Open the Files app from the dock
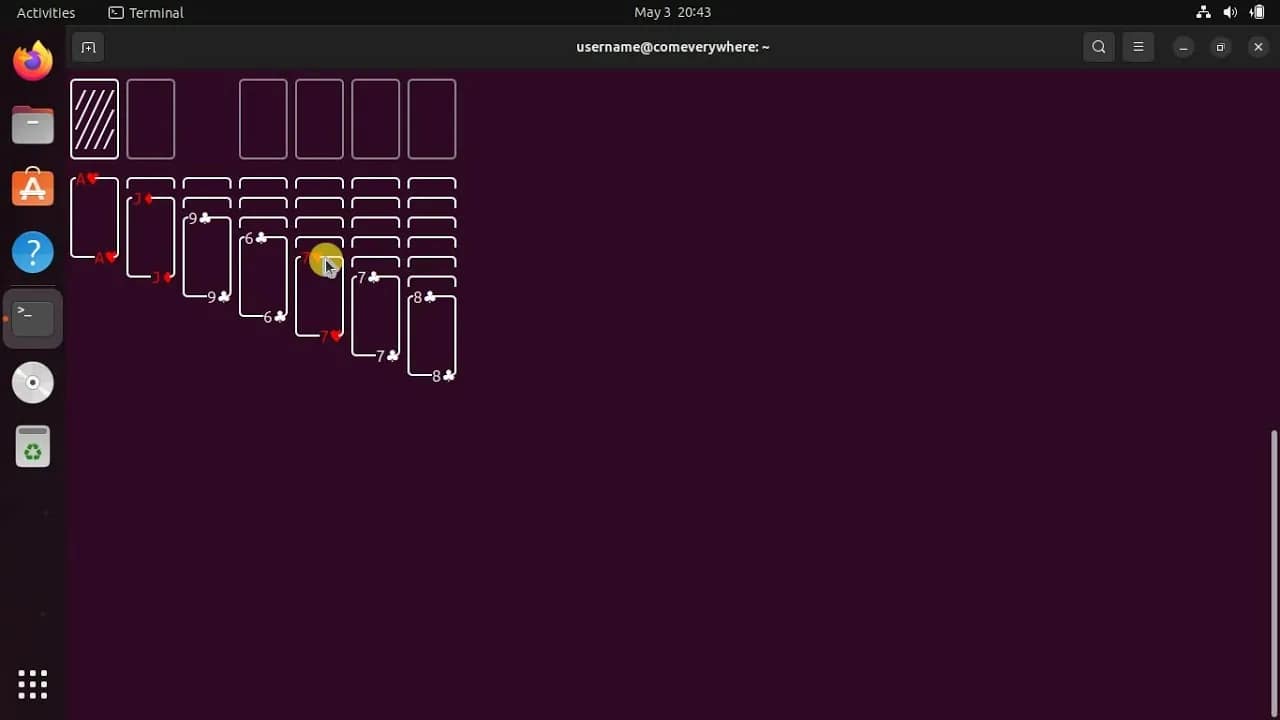Image resolution: width=1280 pixels, height=720 pixels. [x=32, y=124]
